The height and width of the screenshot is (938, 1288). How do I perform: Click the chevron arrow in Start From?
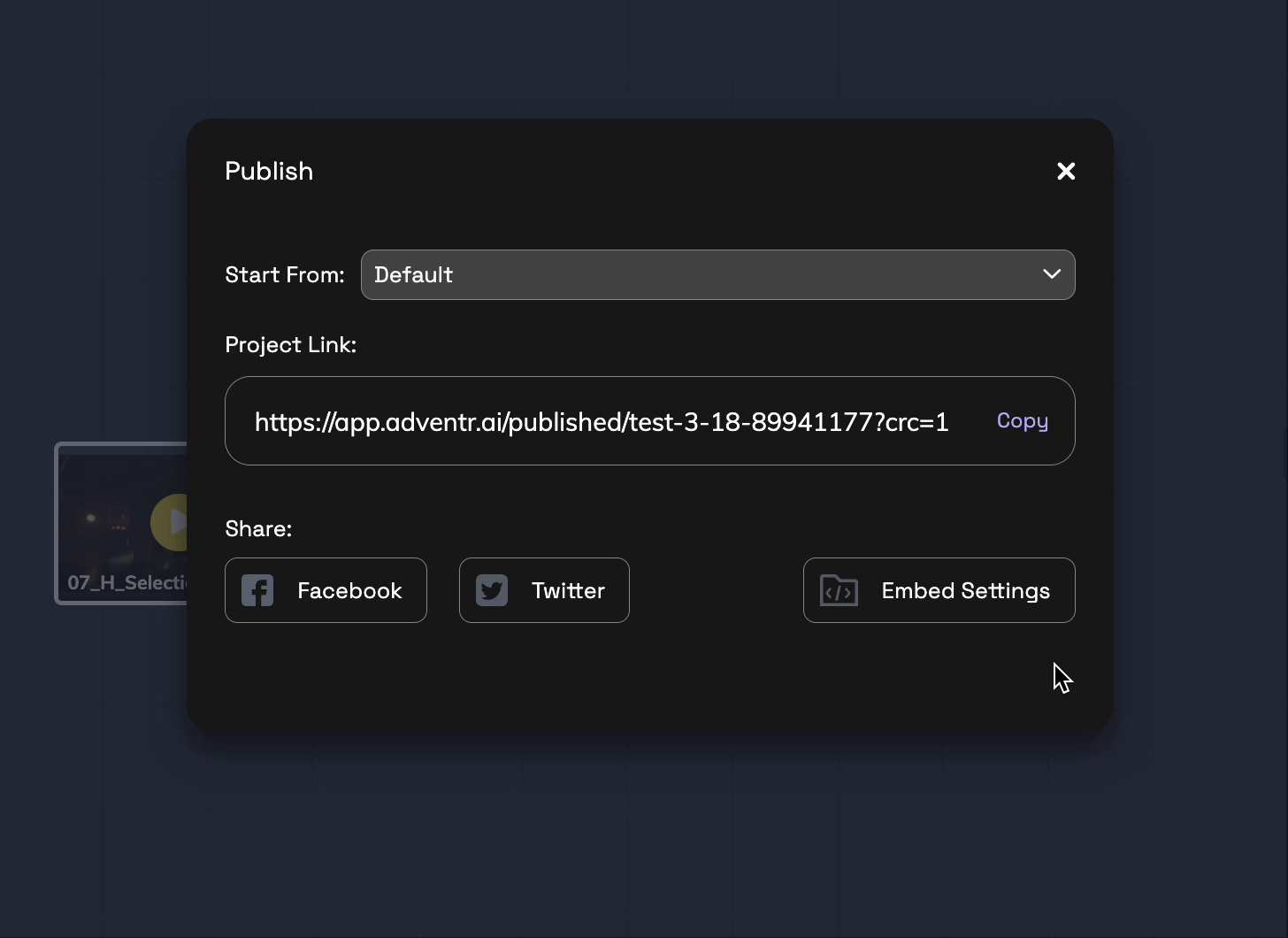pyautogui.click(x=1052, y=274)
